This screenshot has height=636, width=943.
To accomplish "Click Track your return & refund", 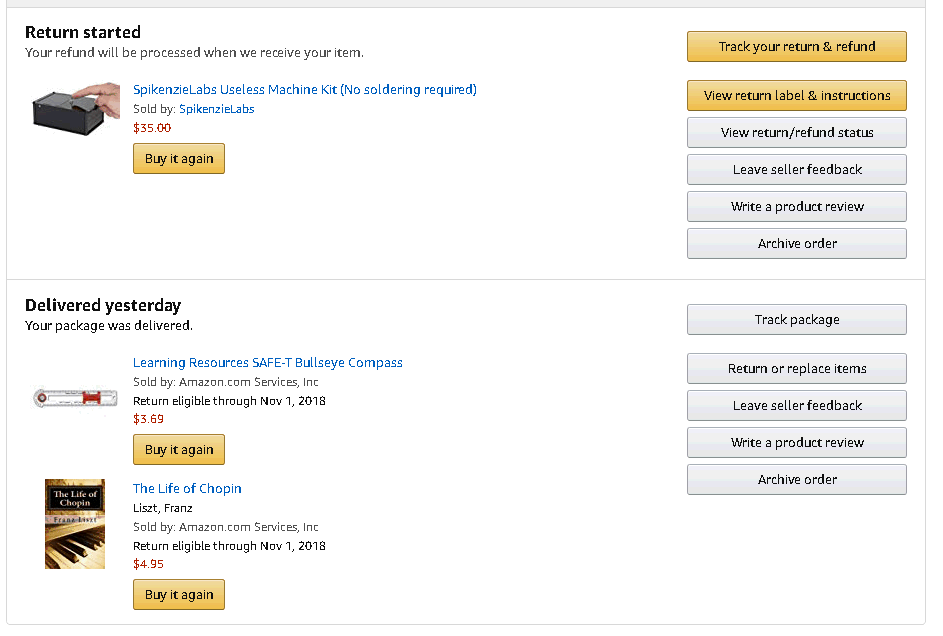I will [796, 46].
